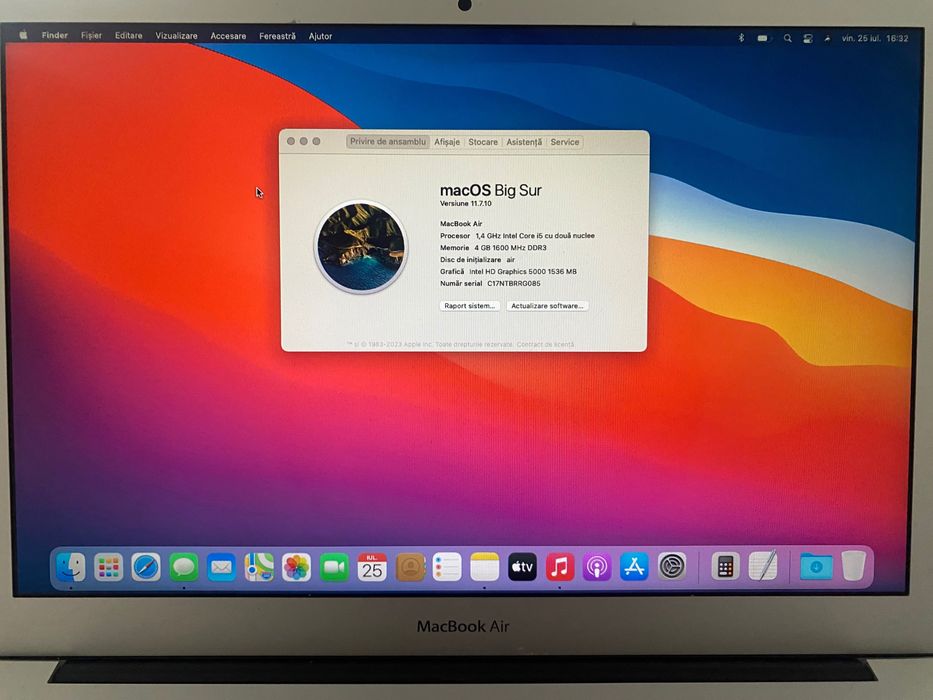Open Launchpad in the Dock

(x=108, y=567)
